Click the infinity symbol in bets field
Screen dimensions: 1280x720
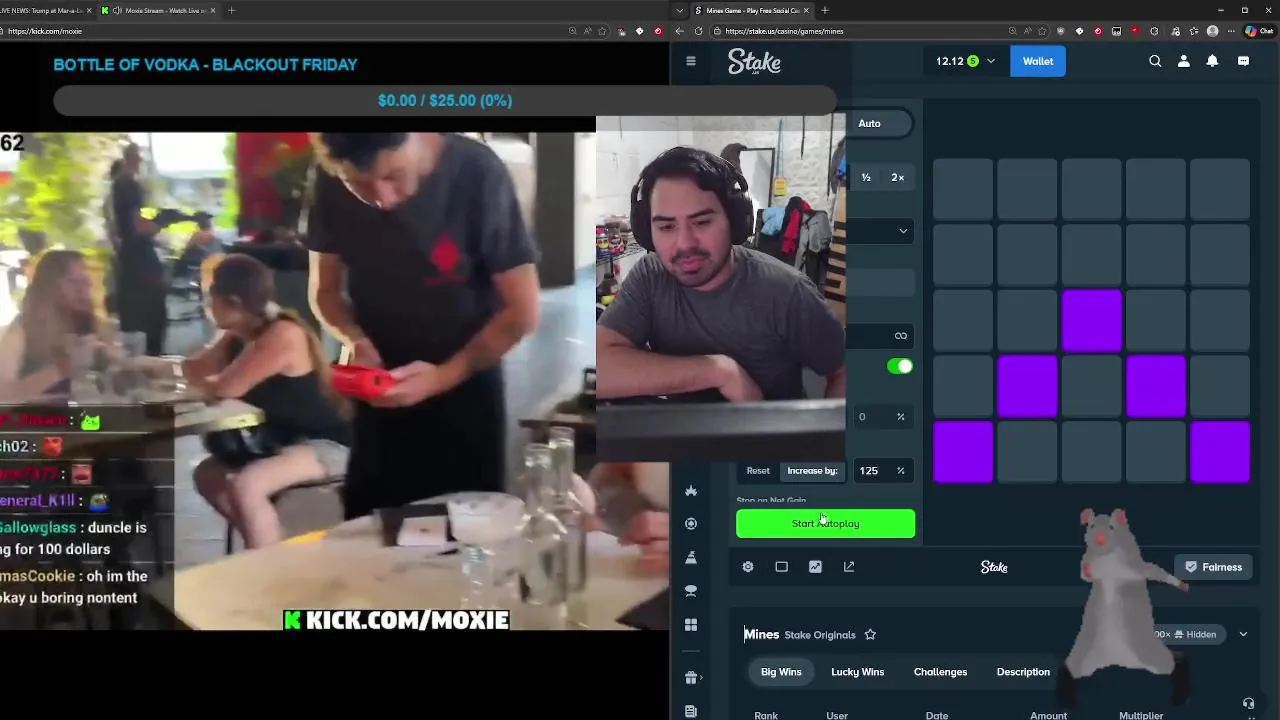(901, 336)
